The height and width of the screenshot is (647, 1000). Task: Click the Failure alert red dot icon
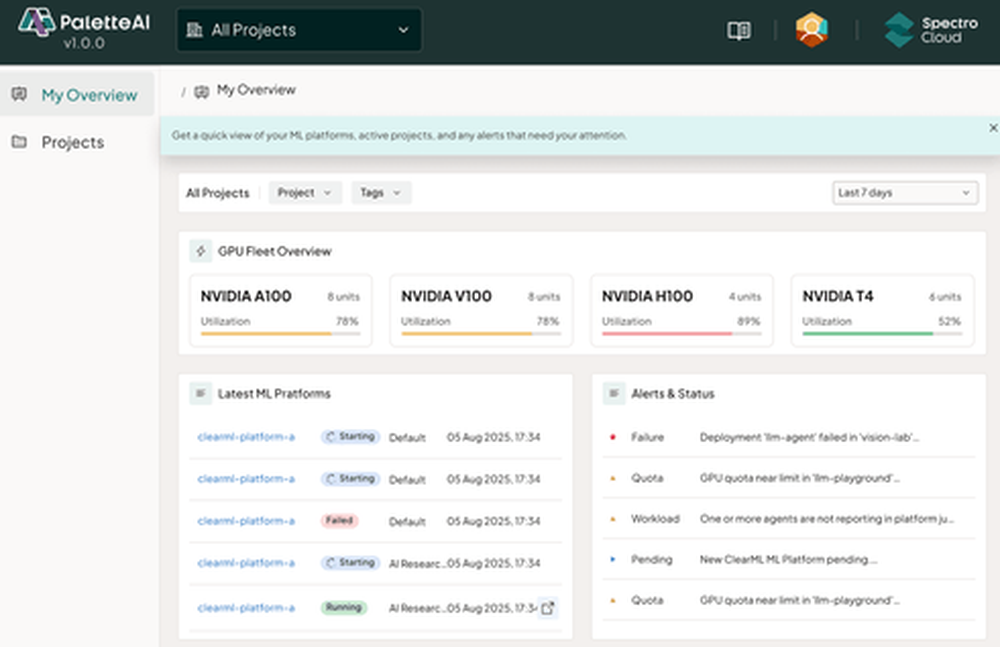point(613,437)
